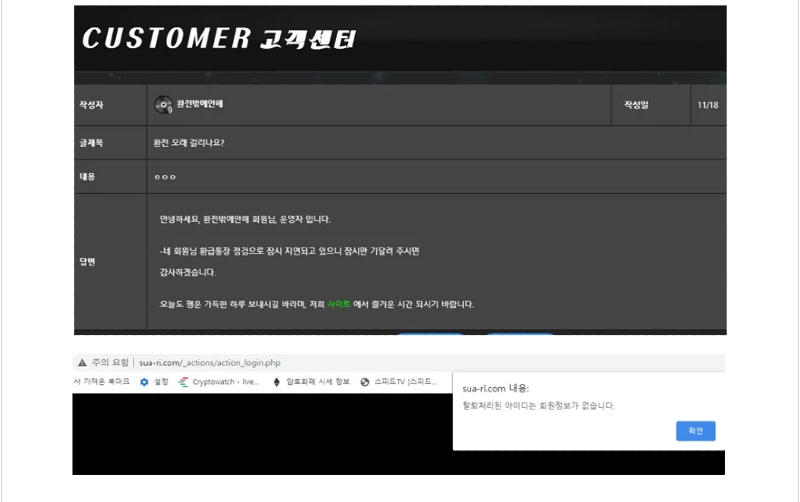Open the 암호화폐 시세 정보 bookmark

click(312, 381)
